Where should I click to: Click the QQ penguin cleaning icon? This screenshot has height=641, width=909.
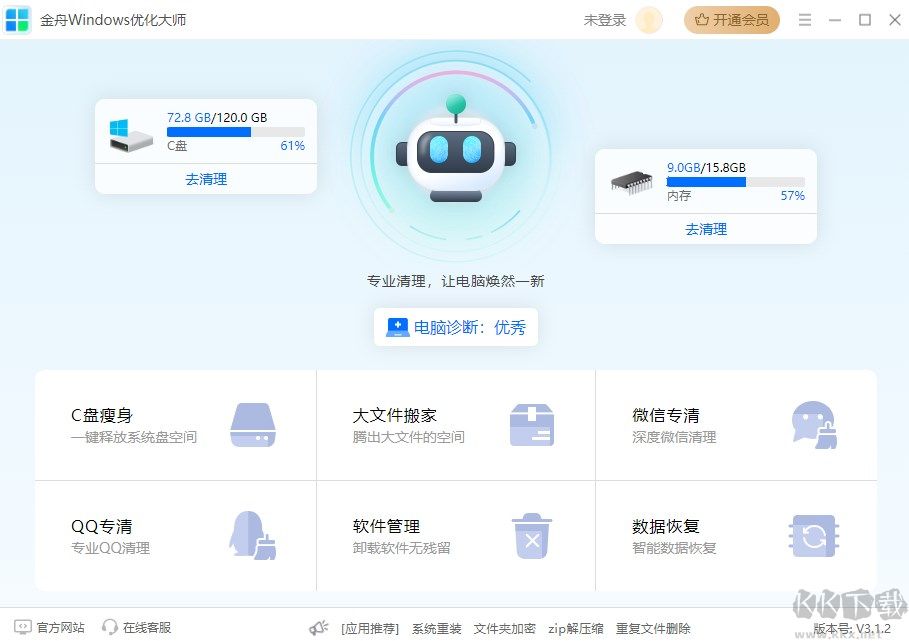pos(253,535)
